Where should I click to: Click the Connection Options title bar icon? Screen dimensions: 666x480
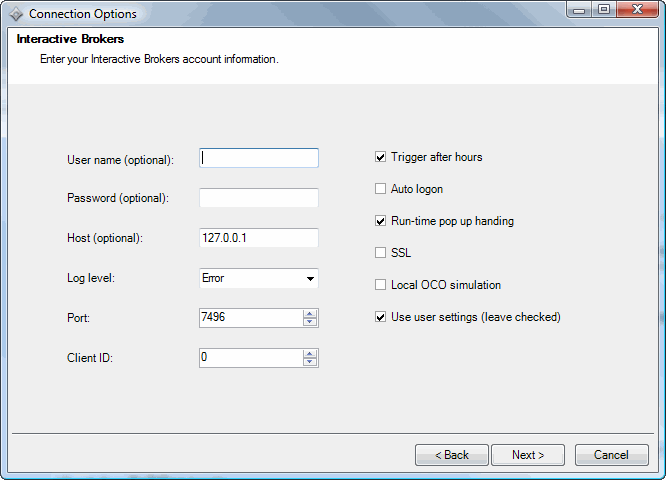click(x=16, y=14)
